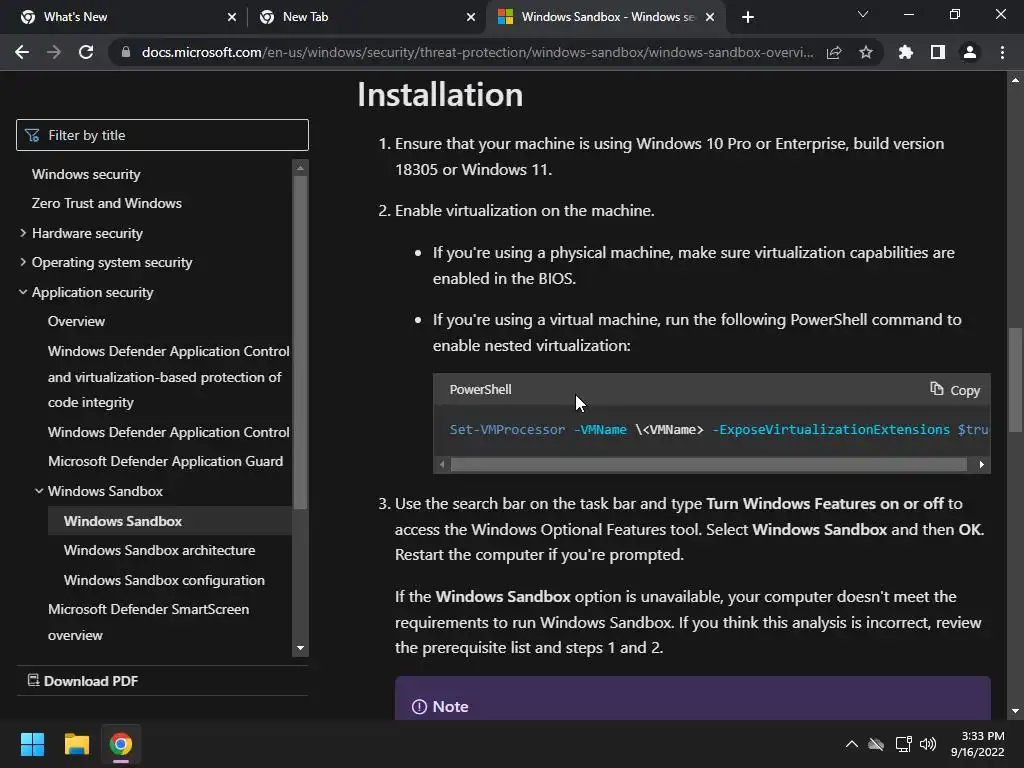The width and height of the screenshot is (1024, 768).
Task: Open the volume speaker tray icon
Action: [928, 744]
